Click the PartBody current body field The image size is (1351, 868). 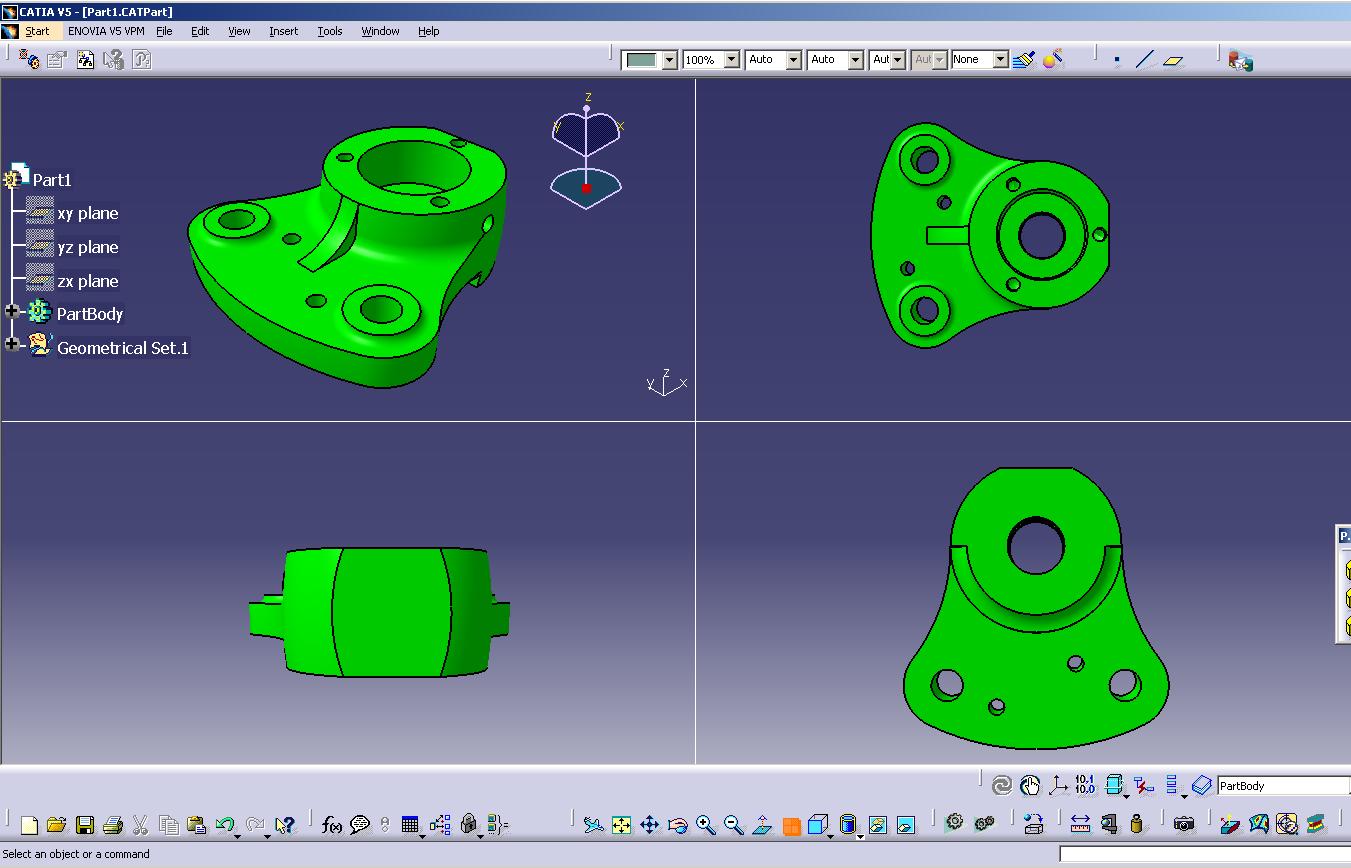click(1283, 786)
